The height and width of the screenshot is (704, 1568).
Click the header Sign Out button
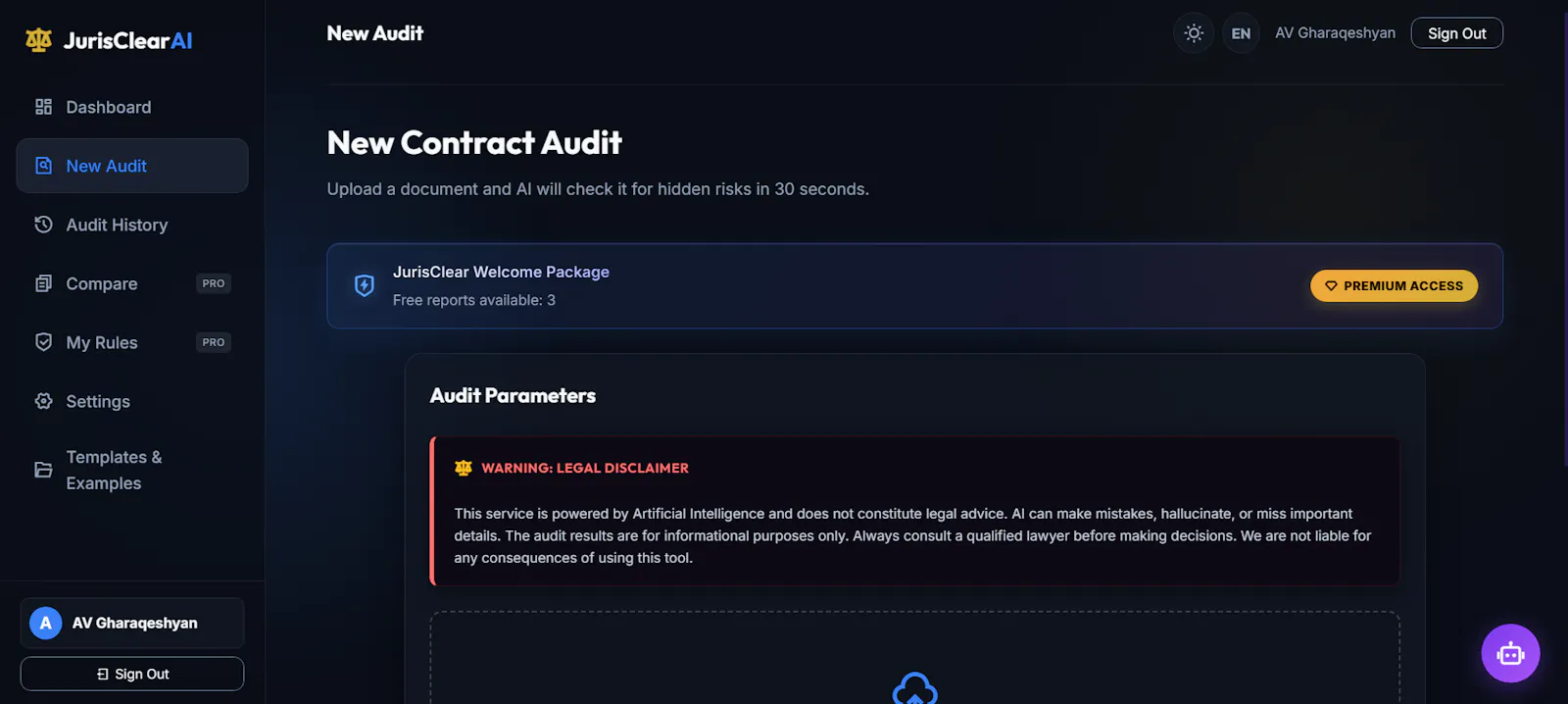(x=1457, y=32)
